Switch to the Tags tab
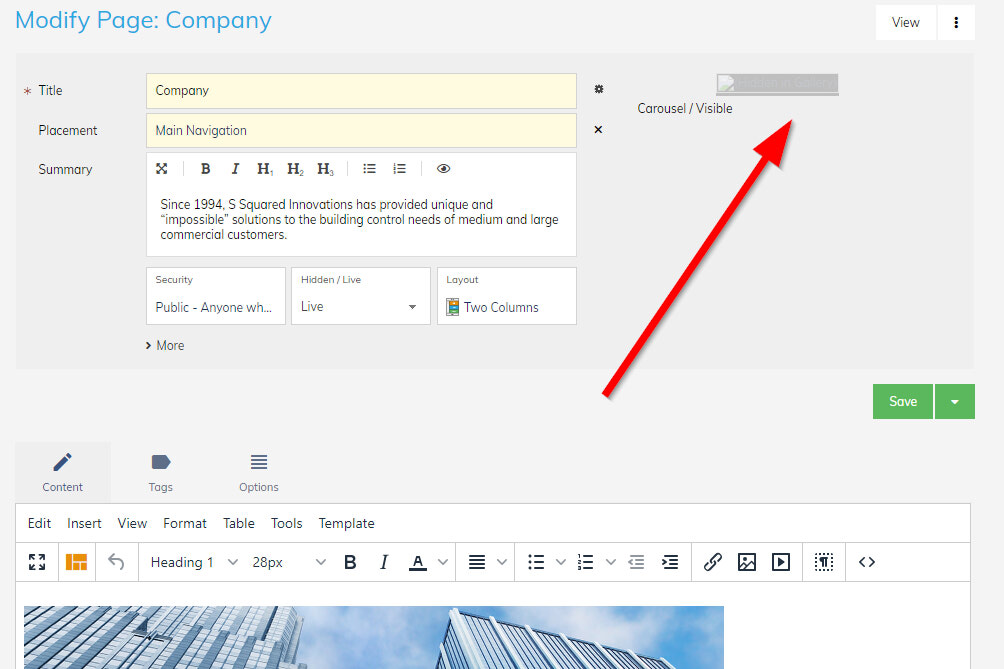 (160, 471)
